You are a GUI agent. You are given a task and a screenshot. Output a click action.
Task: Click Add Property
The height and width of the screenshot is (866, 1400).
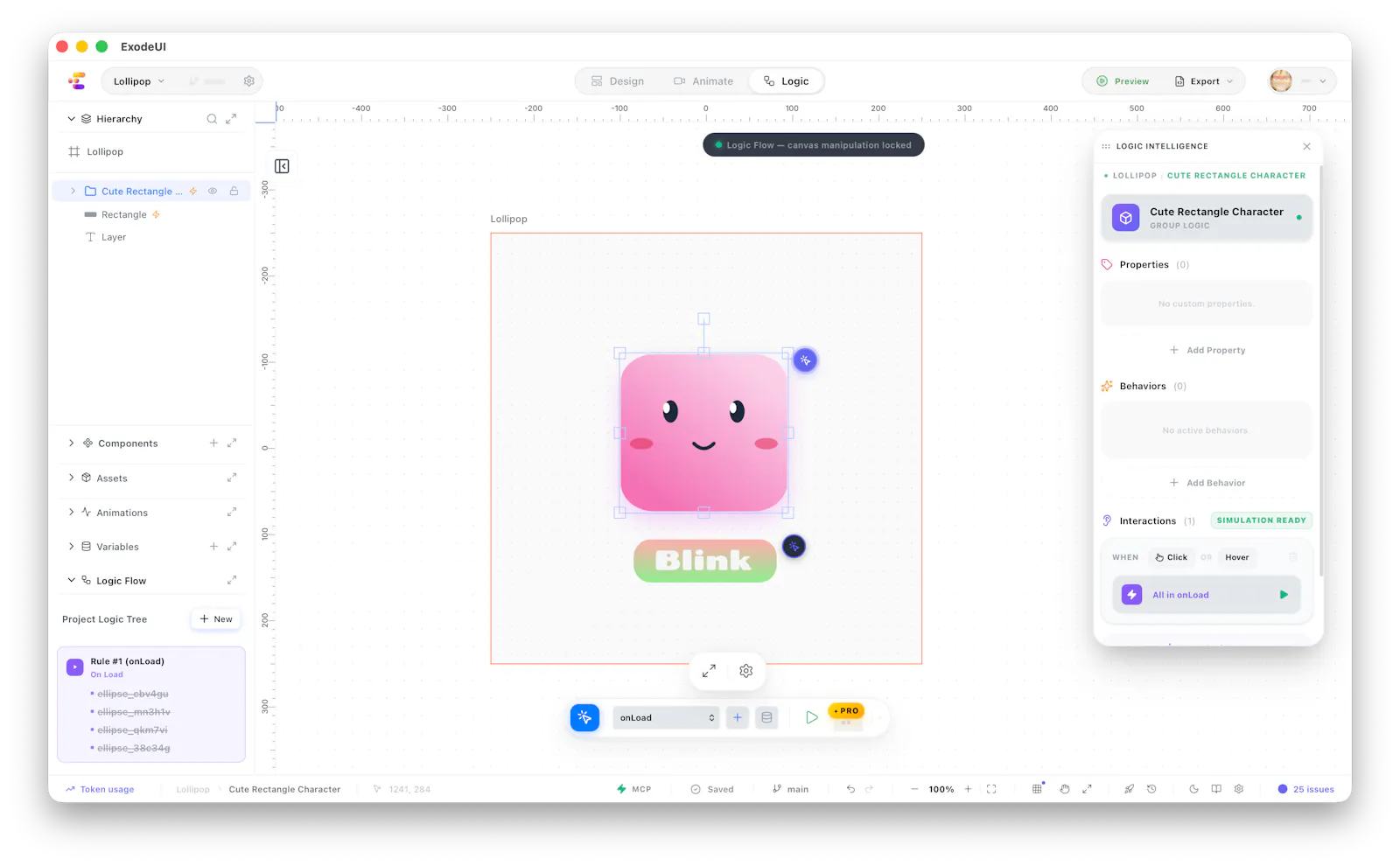(1207, 350)
